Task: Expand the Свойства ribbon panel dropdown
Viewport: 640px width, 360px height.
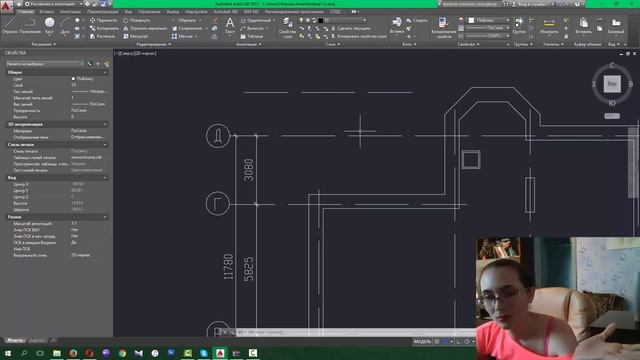Action: coord(468,44)
